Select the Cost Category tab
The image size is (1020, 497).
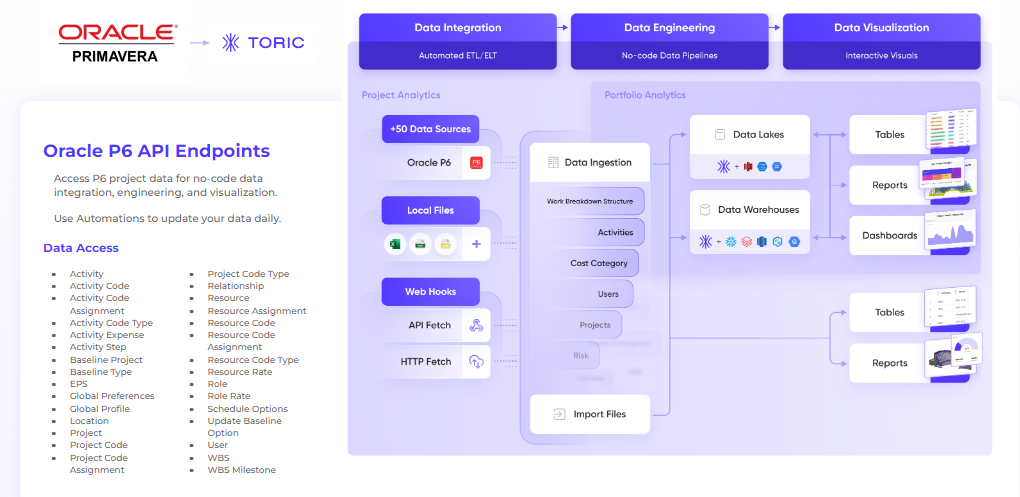pos(585,263)
